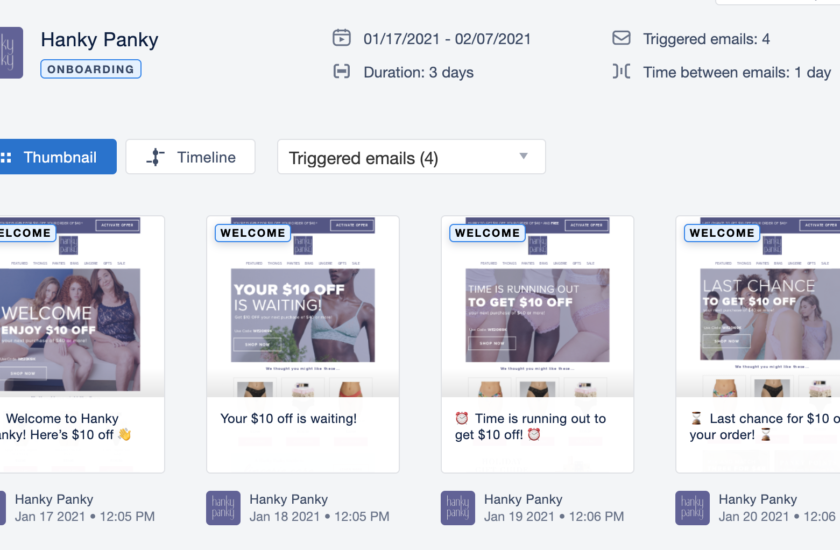Click 'Jan 17 2021 • 12:05 PM' timestamp
The height and width of the screenshot is (550, 840).
tap(85, 517)
